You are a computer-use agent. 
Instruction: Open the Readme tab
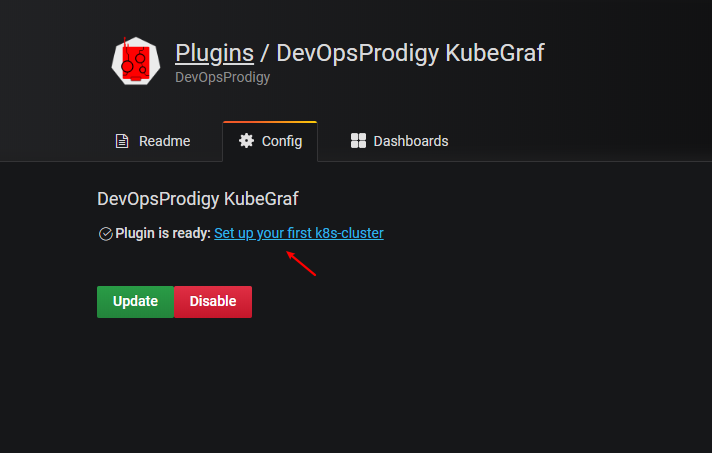153,141
